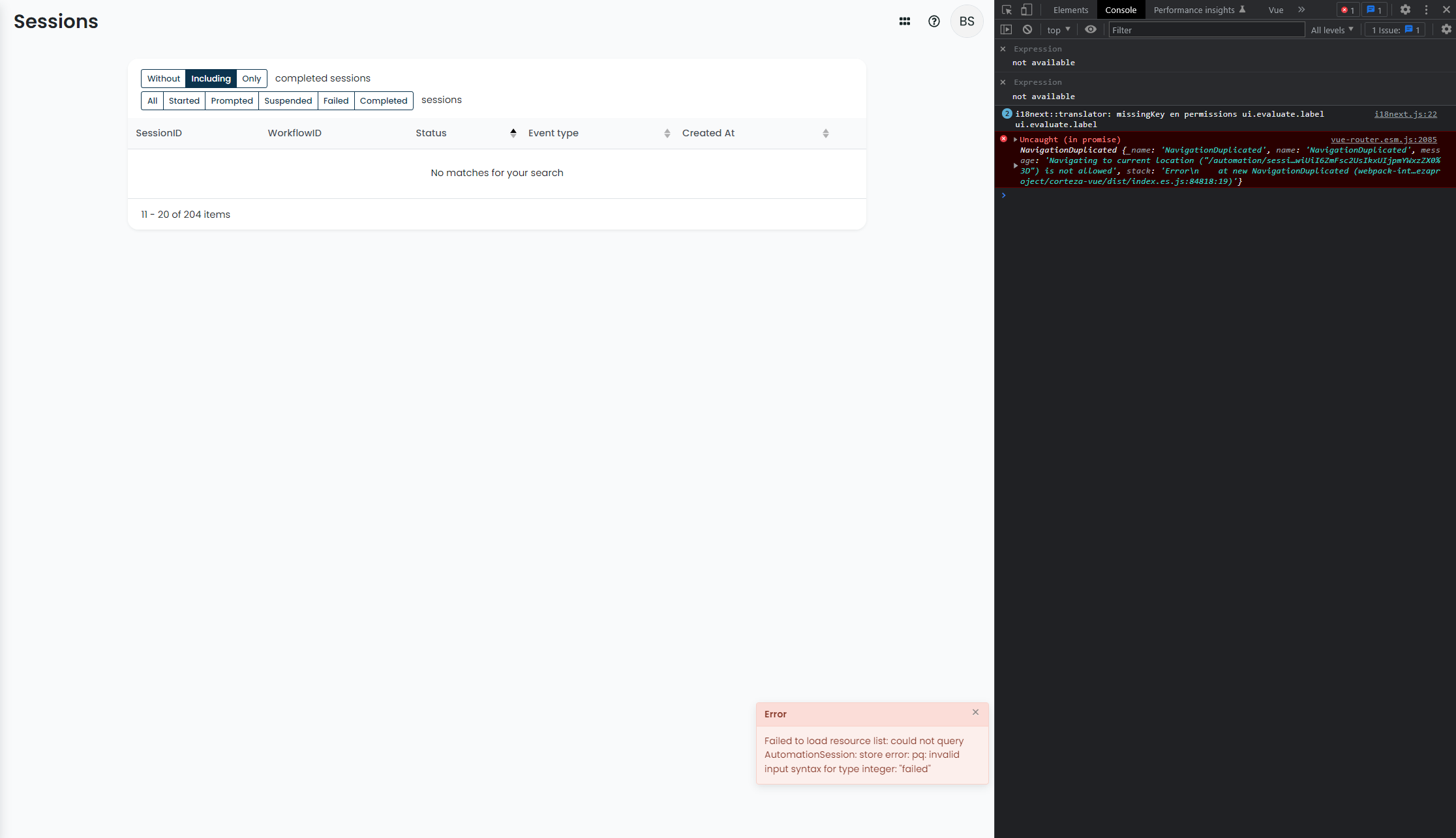Select the Without sessions toggle
Screen dimensions: 1456x838
pos(163,78)
